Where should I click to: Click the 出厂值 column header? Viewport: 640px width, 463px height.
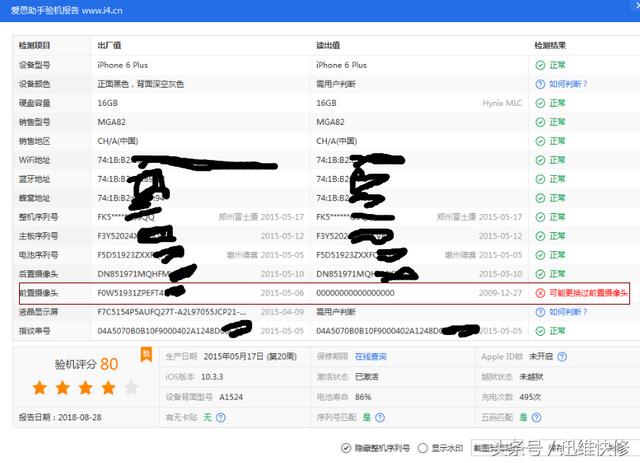[x=109, y=46]
